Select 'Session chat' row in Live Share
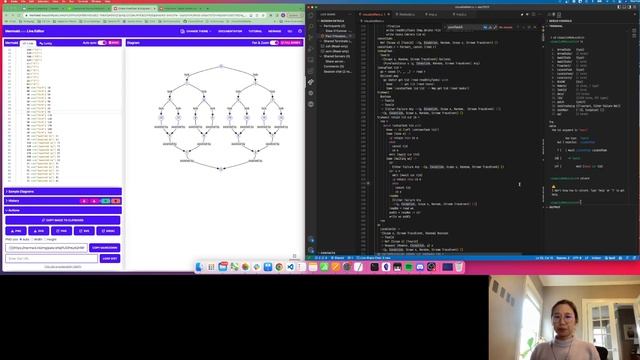This screenshot has height=360, width=640. (337, 71)
